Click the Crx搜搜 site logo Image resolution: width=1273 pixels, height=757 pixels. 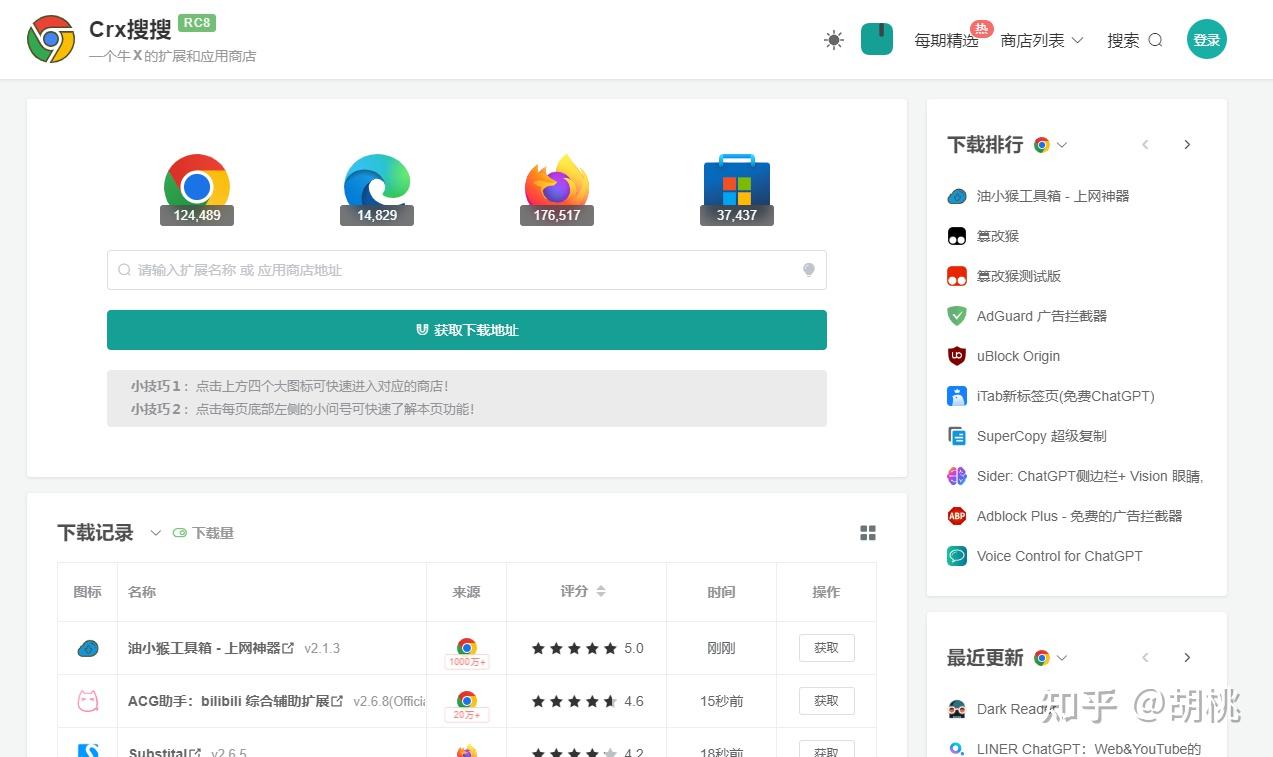(x=50, y=39)
